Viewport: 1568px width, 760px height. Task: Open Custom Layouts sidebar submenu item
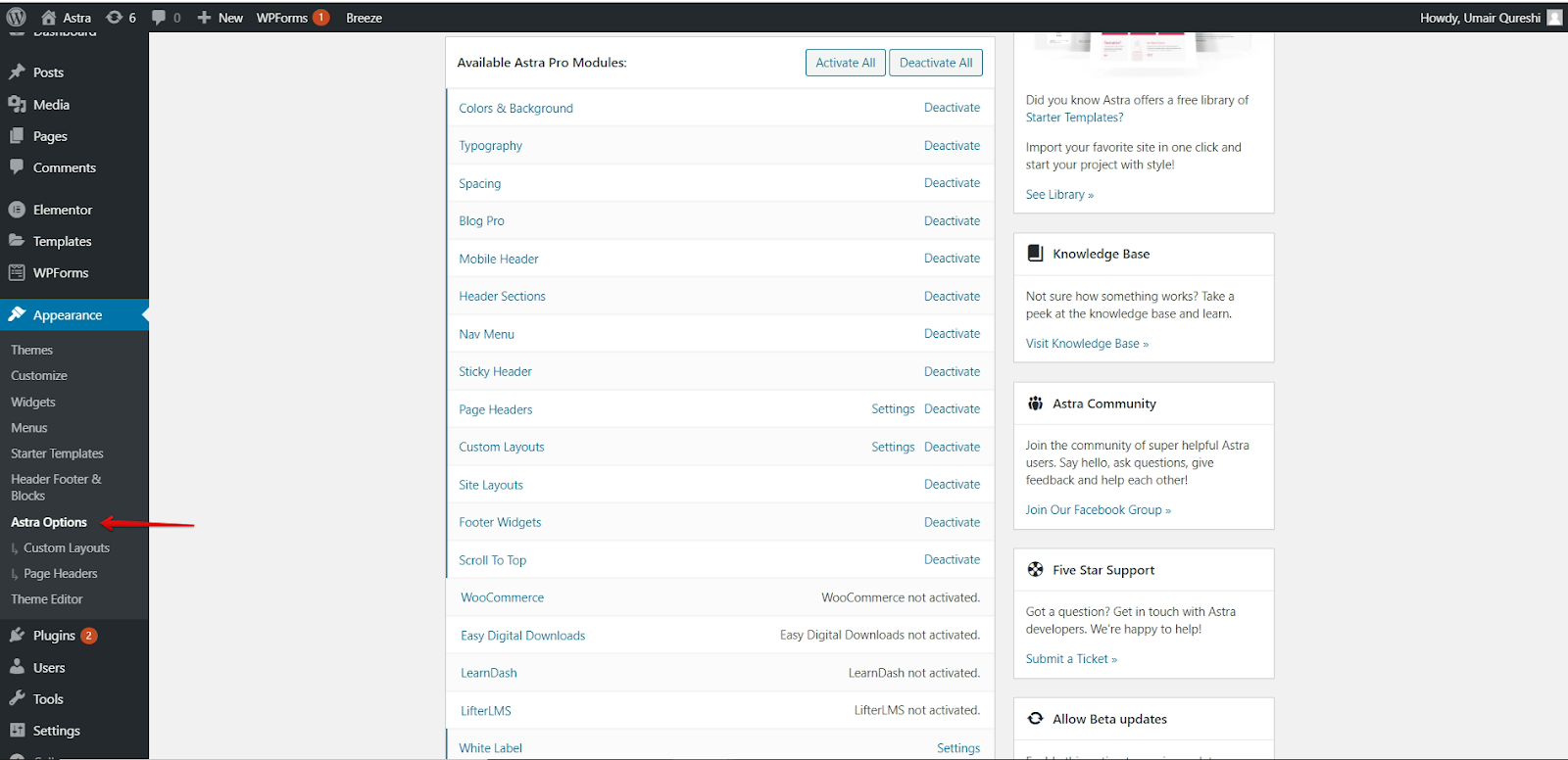pyautogui.click(x=67, y=547)
